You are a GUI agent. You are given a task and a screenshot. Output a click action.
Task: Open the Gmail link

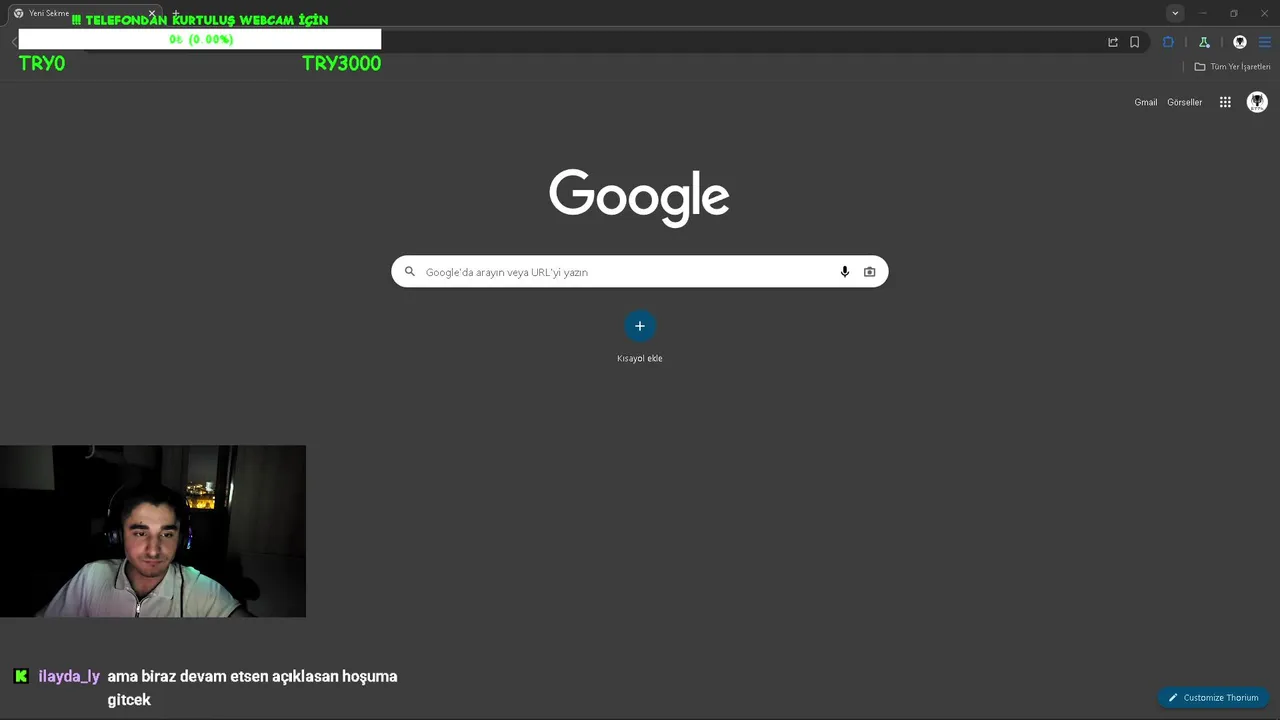click(x=1145, y=102)
